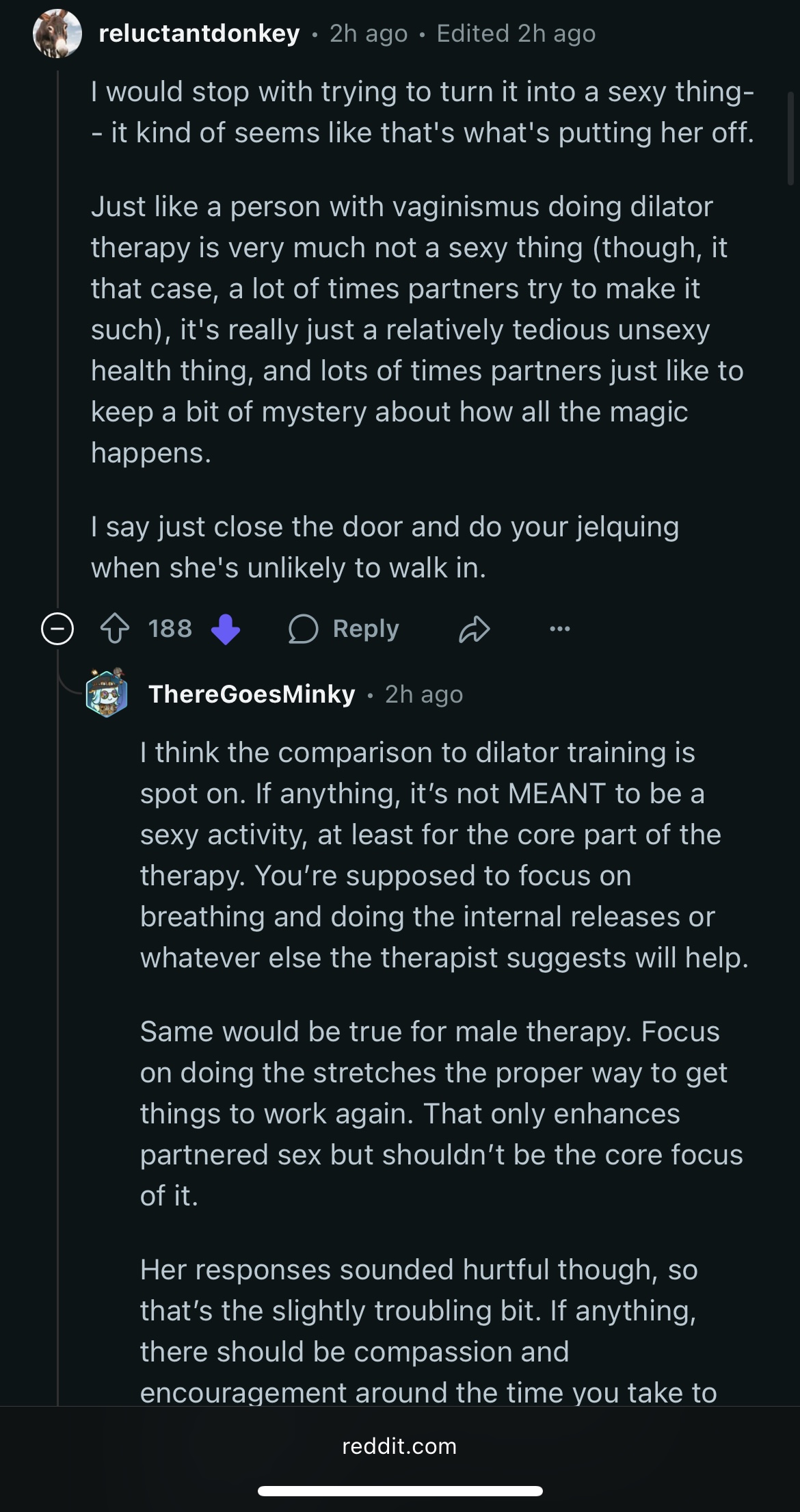Tap the speech bubble reply icon
This screenshot has height=1512, width=800.
coord(303,629)
